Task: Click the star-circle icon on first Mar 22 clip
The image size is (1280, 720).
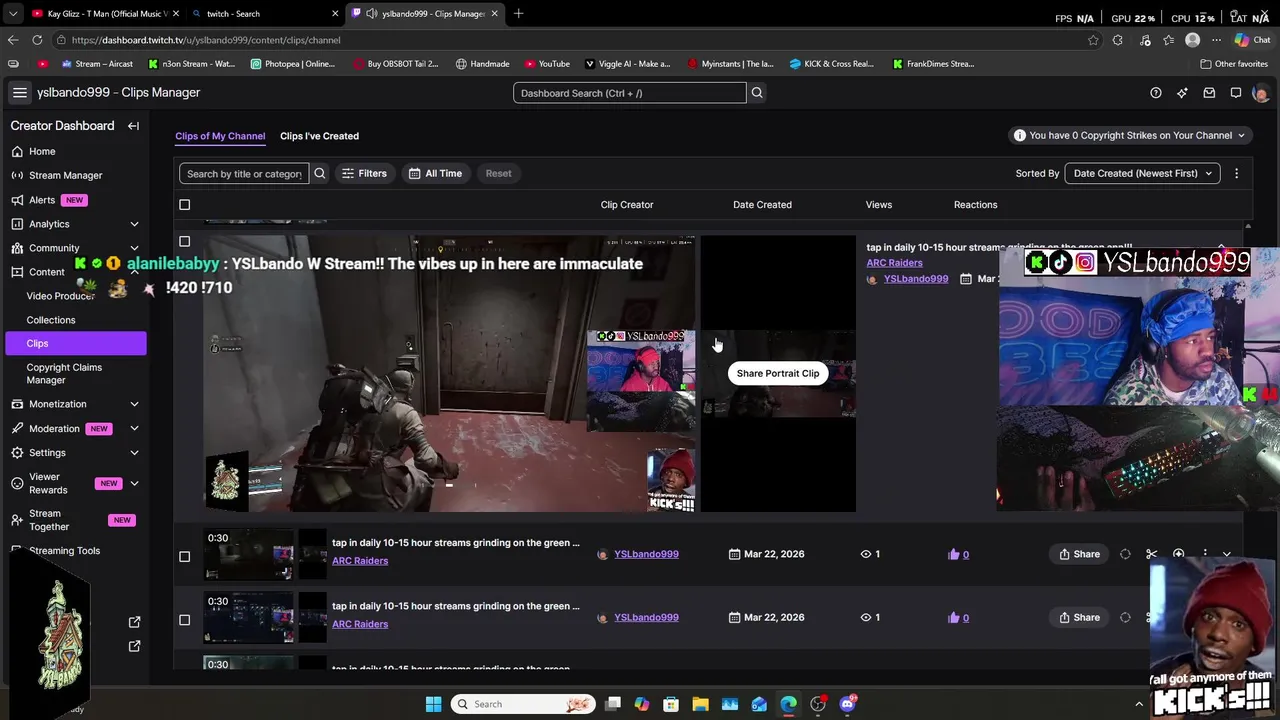Action: point(1178,554)
